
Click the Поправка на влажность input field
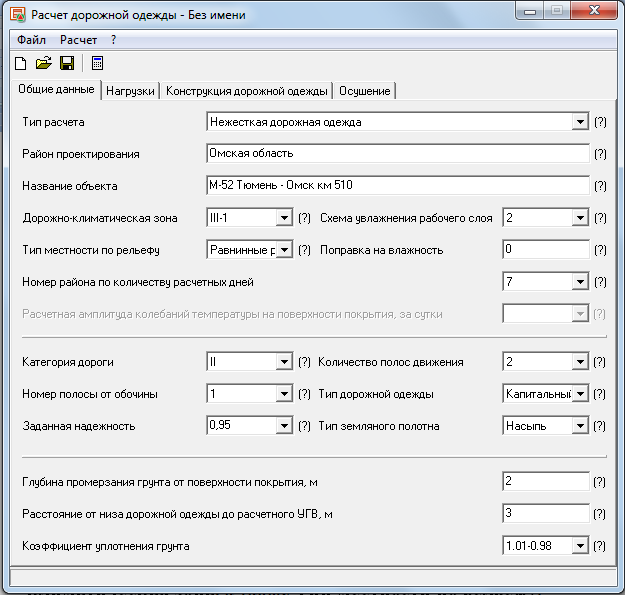click(x=545, y=250)
